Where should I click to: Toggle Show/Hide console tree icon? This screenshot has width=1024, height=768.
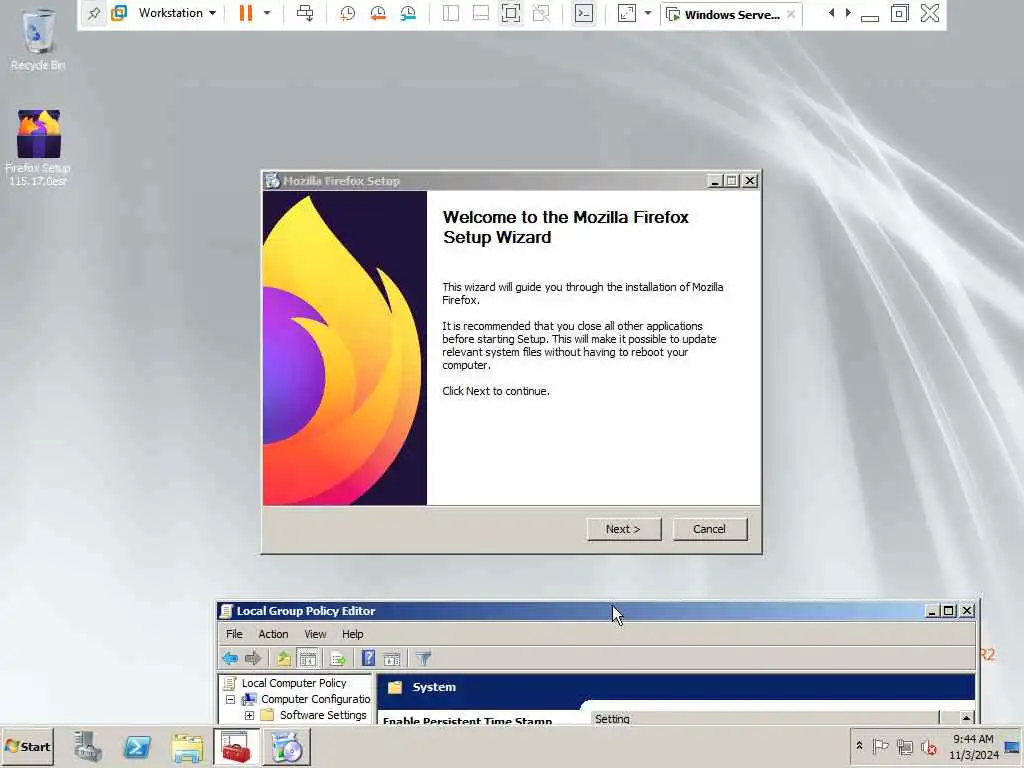[307, 658]
